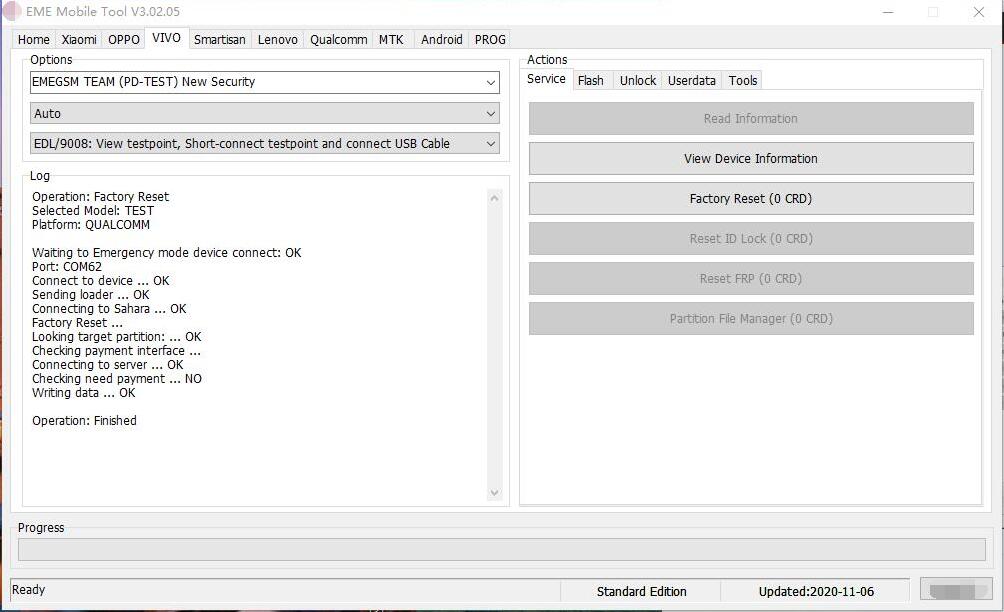Screen dimensions: 1004x612
Task: Click the 'Port: COM62' log line
Action: coord(67,267)
